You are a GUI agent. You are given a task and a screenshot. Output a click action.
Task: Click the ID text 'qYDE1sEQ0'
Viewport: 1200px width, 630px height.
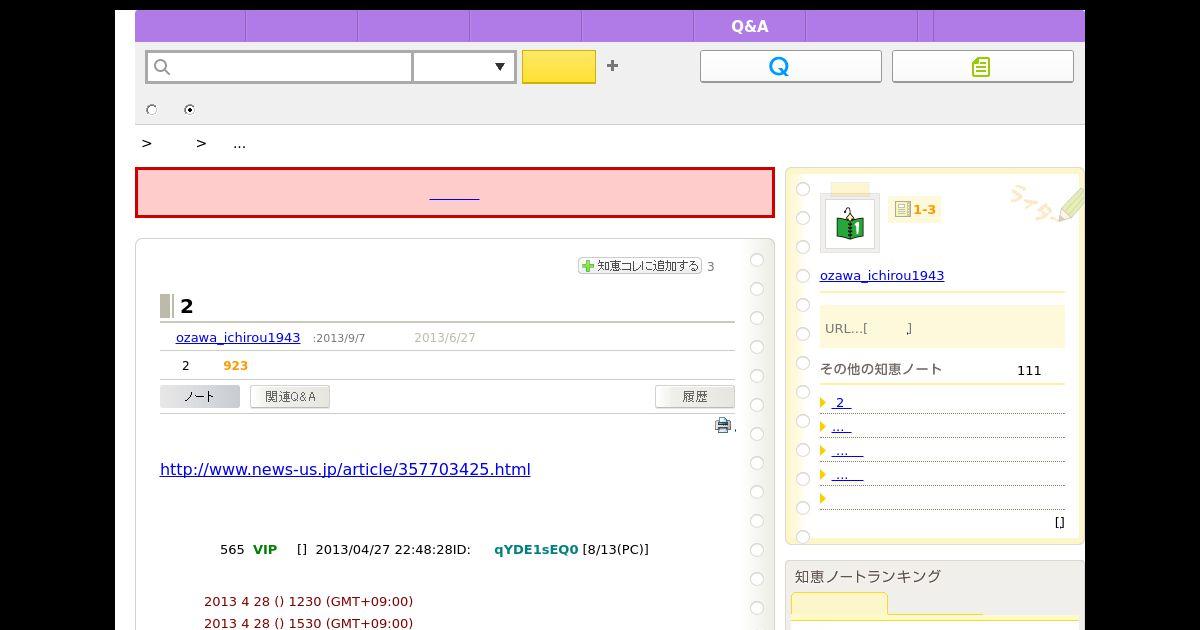pyautogui.click(x=536, y=549)
